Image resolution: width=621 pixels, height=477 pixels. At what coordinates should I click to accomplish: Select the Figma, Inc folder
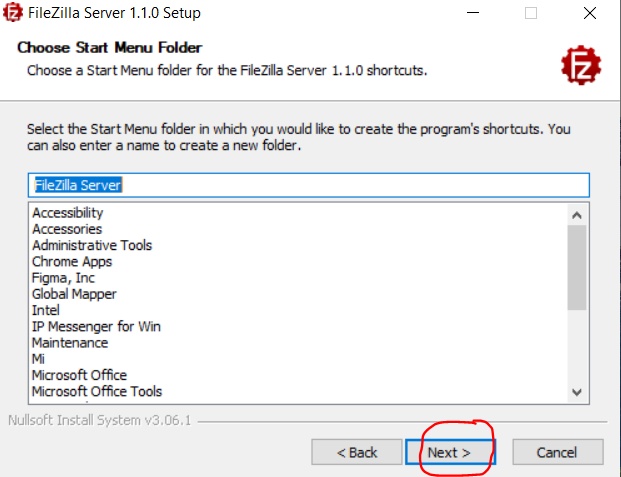point(64,278)
